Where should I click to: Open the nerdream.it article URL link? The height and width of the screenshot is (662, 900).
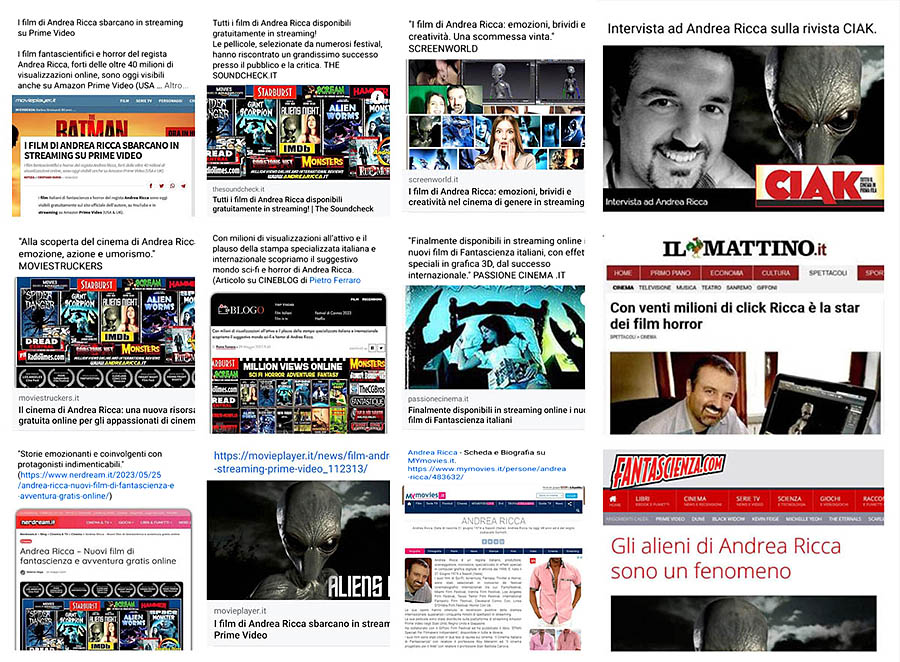coord(96,485)
